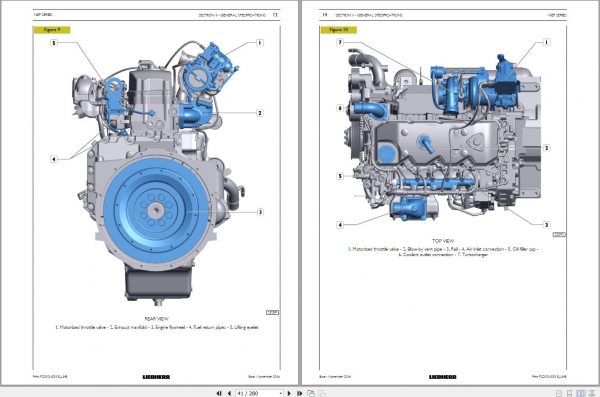Click the page number 14 header

coord(324,15)
